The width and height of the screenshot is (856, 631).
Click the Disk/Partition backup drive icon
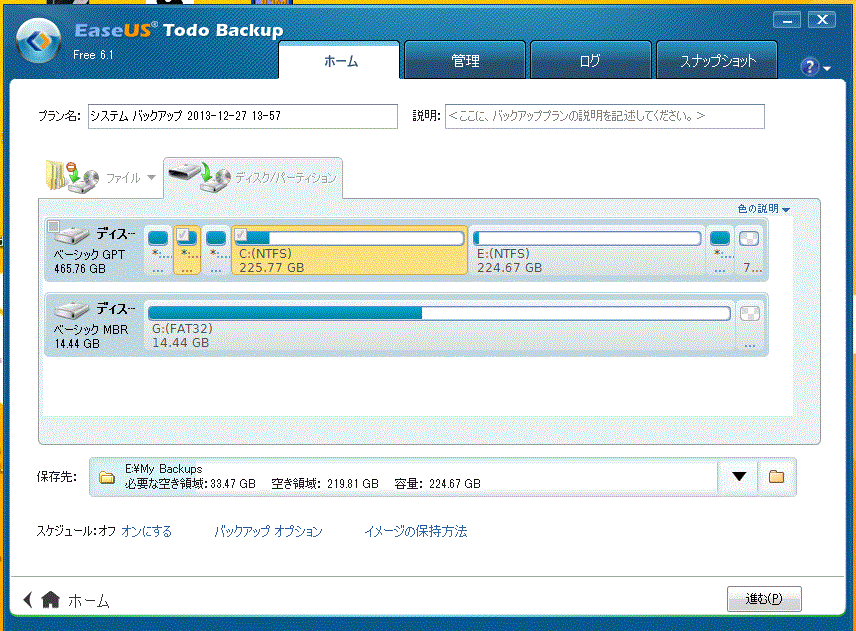199,177
